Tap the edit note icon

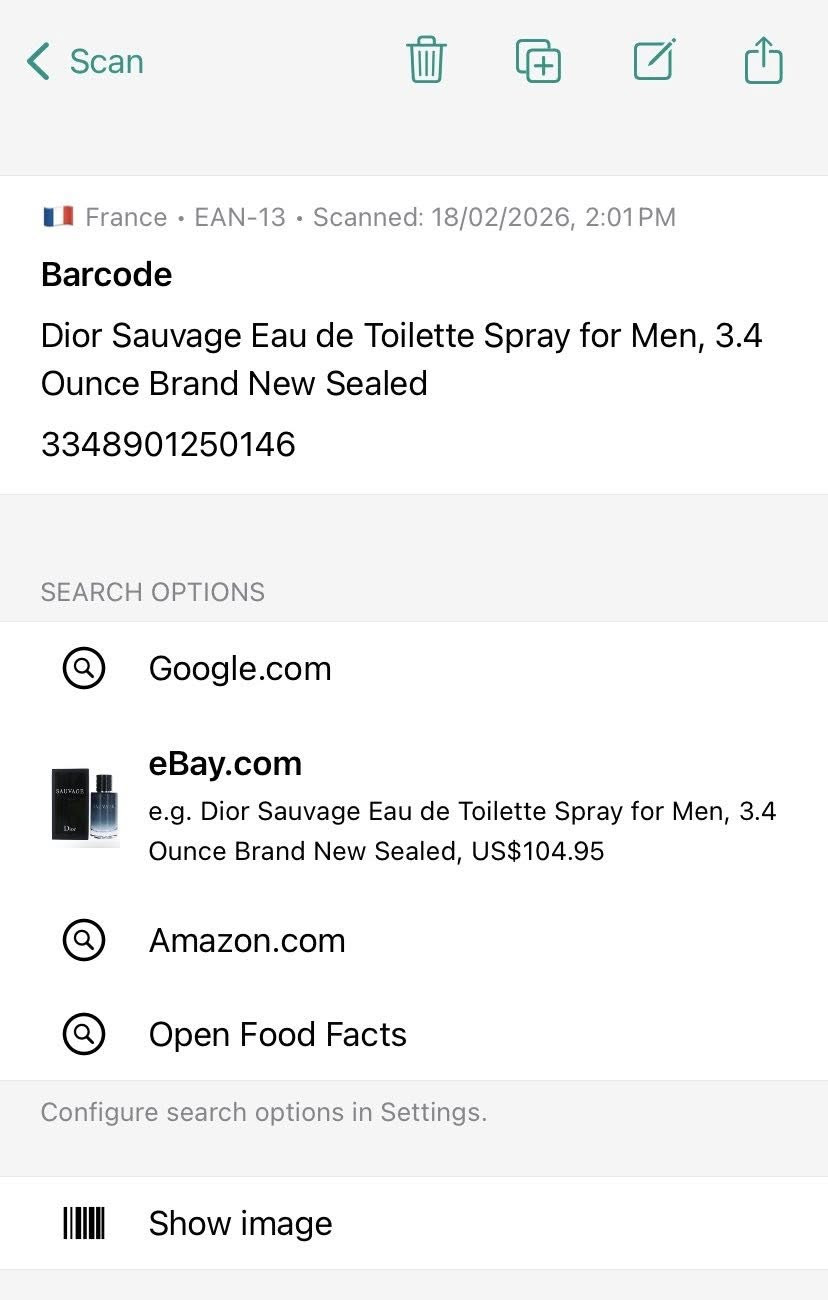point(655,61)
